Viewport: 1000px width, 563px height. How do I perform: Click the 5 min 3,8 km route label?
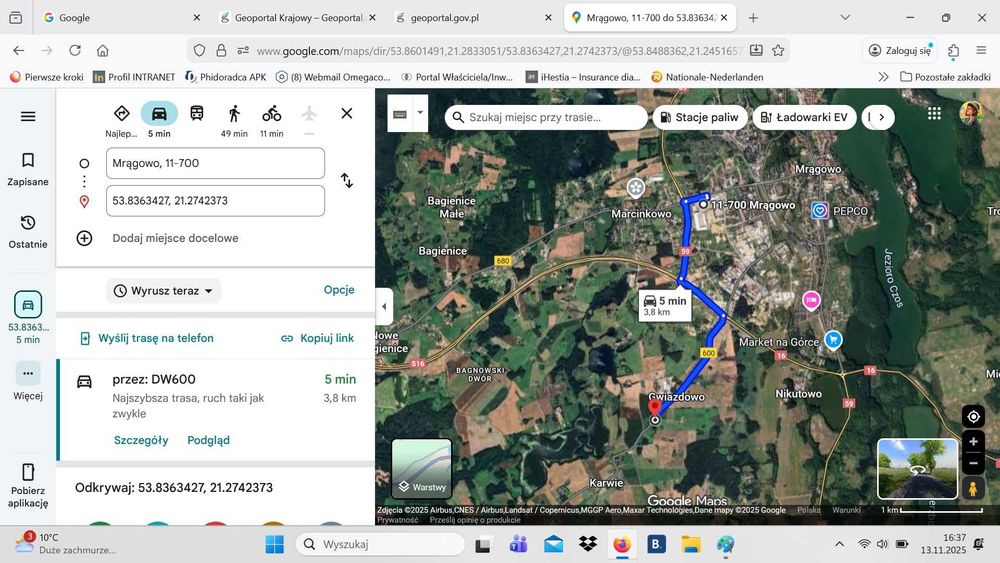pos(665,305)
